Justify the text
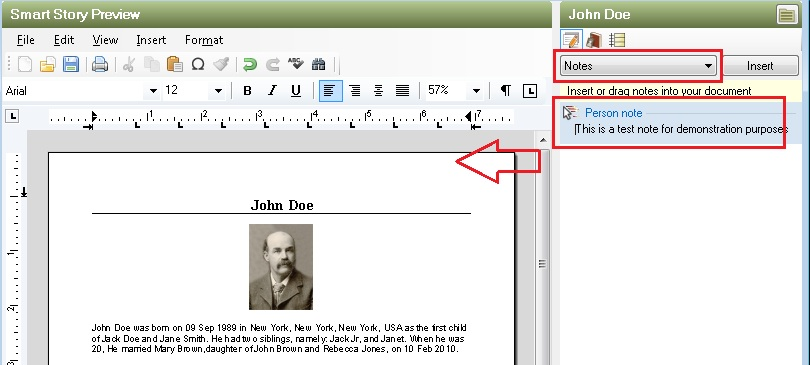This screenshot has height=365, width=810. pos(402,91)
